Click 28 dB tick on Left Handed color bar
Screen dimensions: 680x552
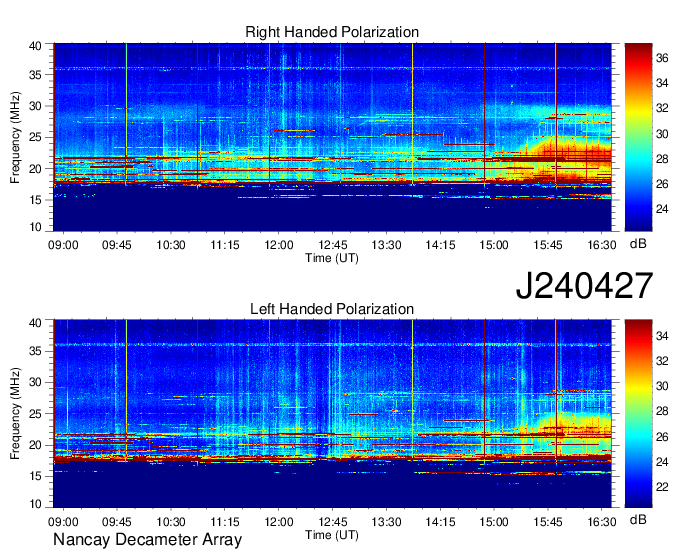(662, 411)
